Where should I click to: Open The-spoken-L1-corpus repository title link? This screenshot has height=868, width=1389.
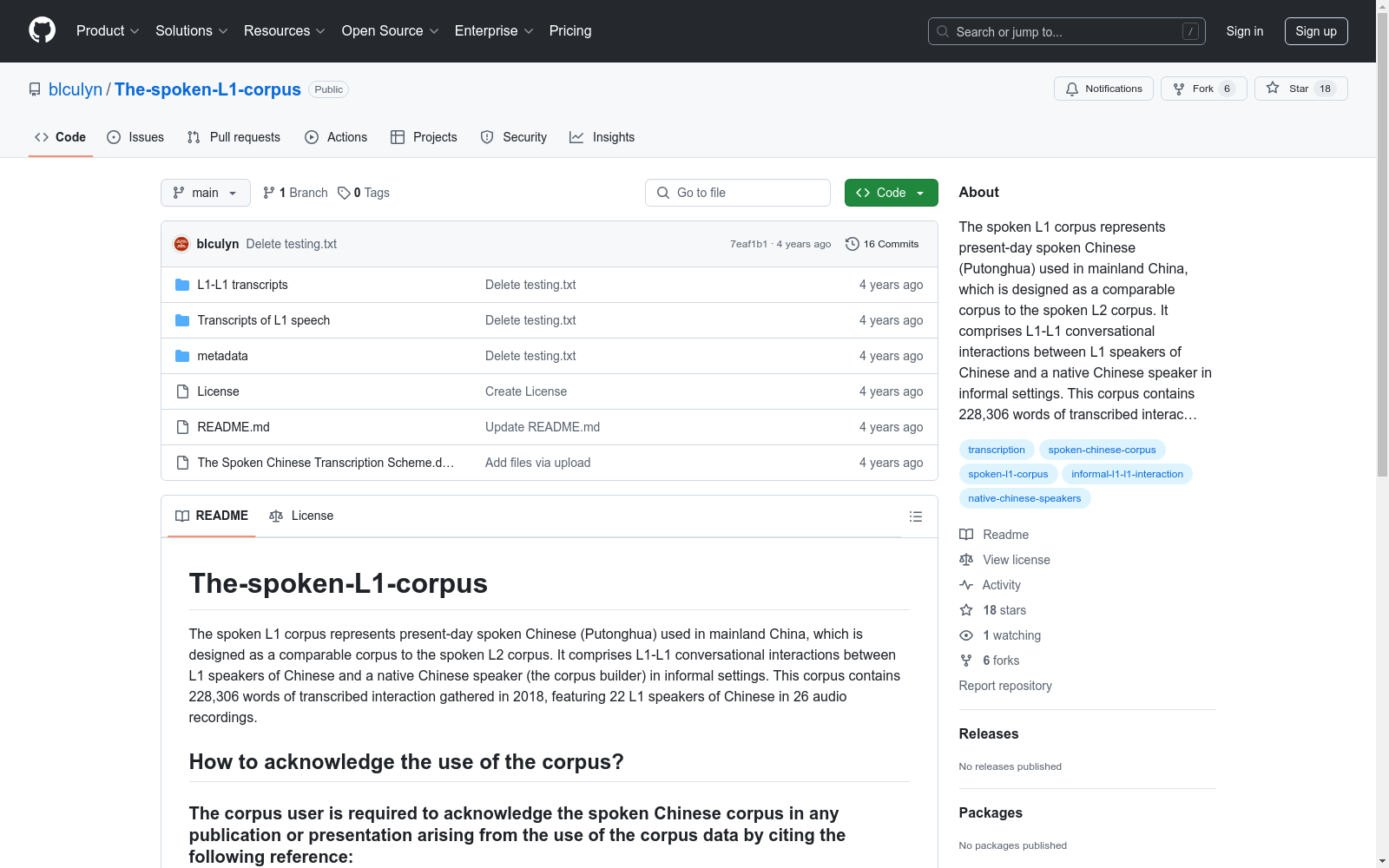207,89
